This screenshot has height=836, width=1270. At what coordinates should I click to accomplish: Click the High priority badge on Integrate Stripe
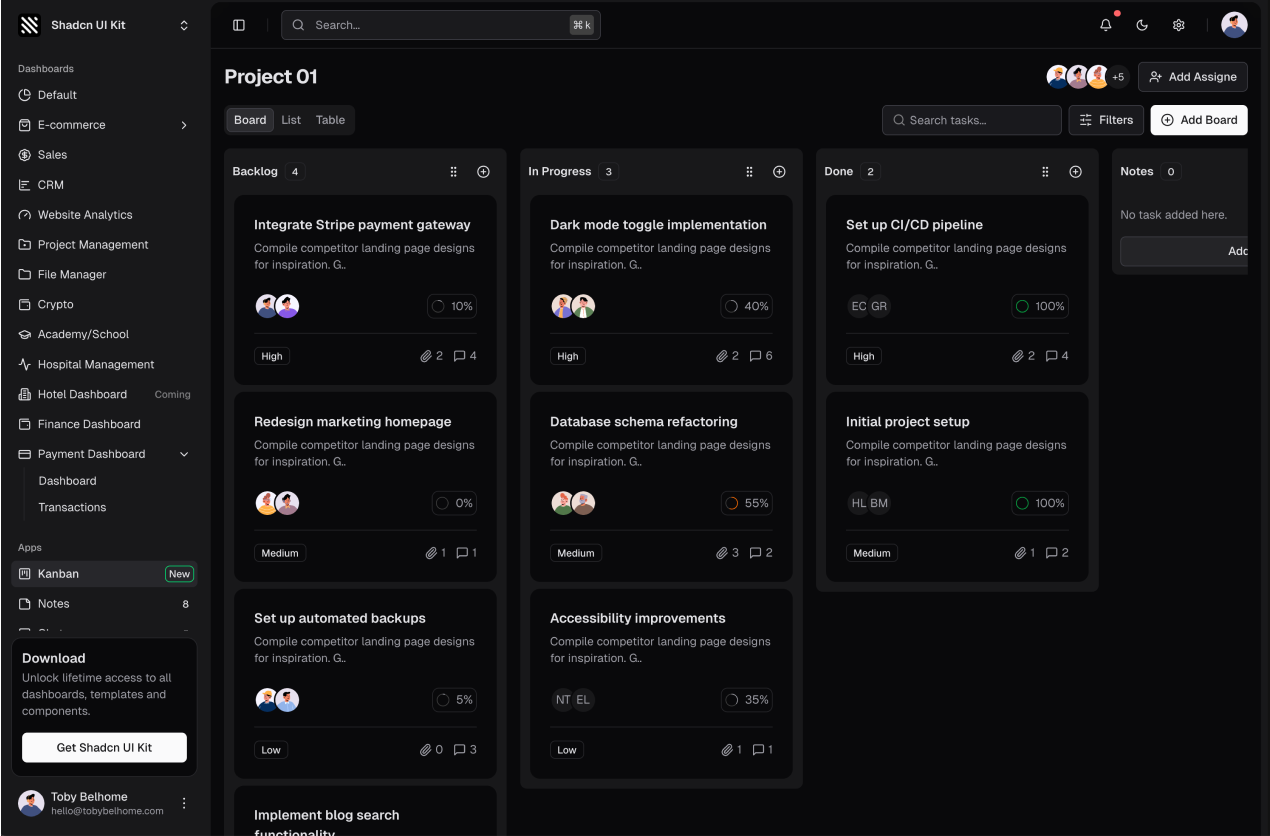coord(272,356)
